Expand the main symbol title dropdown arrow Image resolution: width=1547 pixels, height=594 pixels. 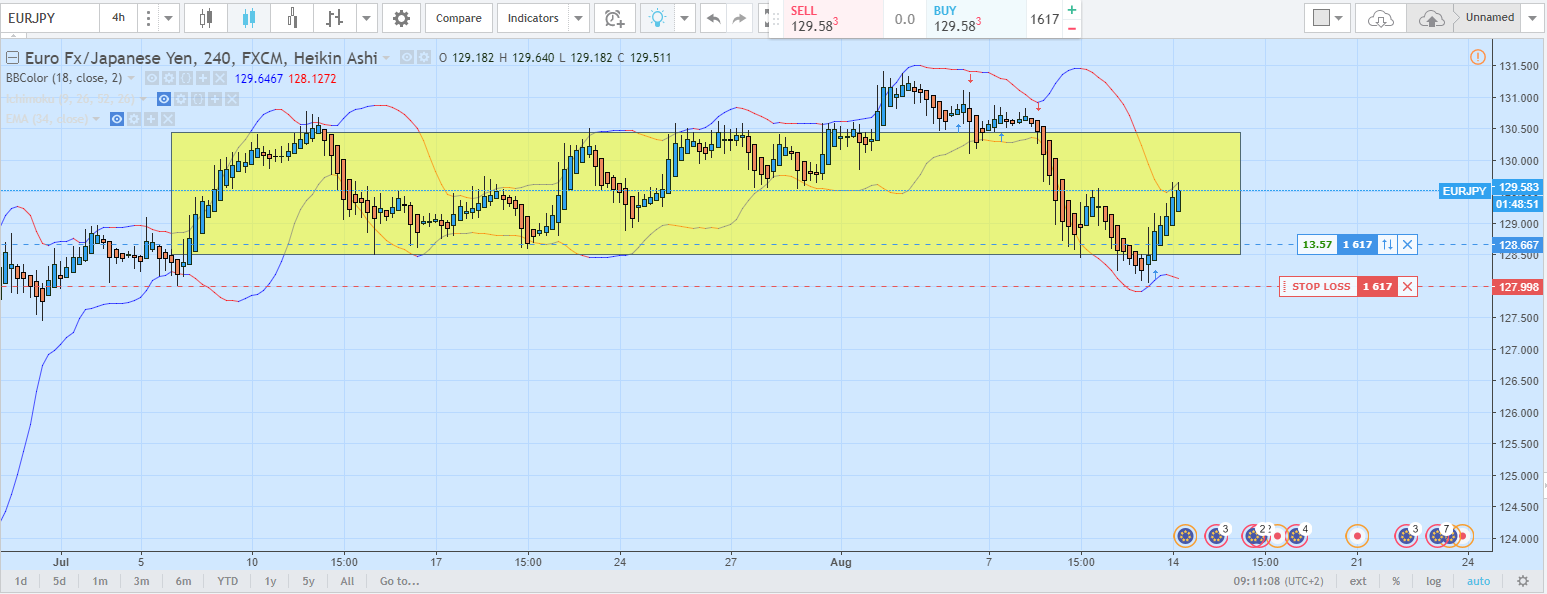[386, 58]
